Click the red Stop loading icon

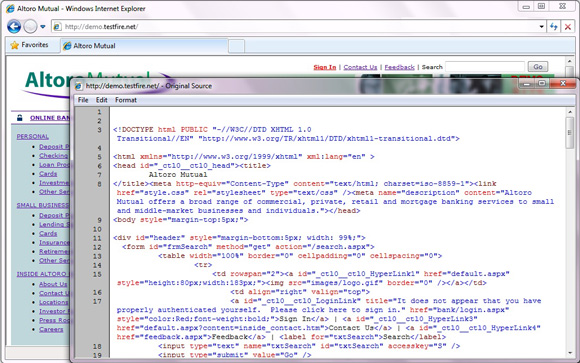567,27
